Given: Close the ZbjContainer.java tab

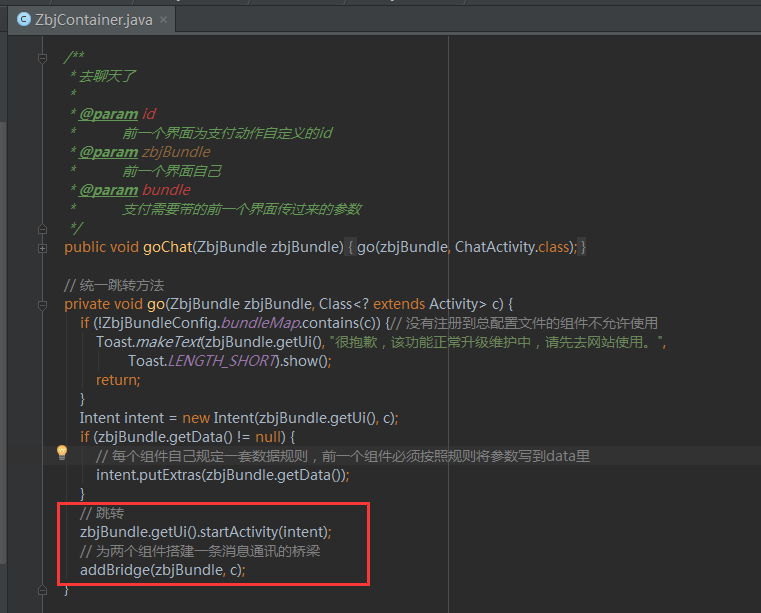Looking at the screenshot, I should click(164, 19).
